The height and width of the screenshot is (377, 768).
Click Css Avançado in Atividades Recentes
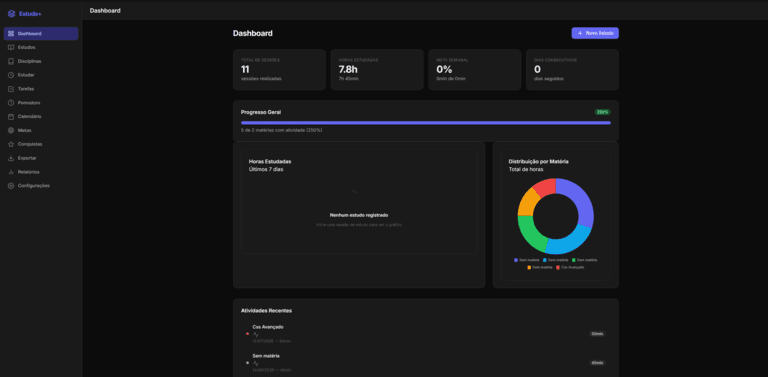point(268,327)
